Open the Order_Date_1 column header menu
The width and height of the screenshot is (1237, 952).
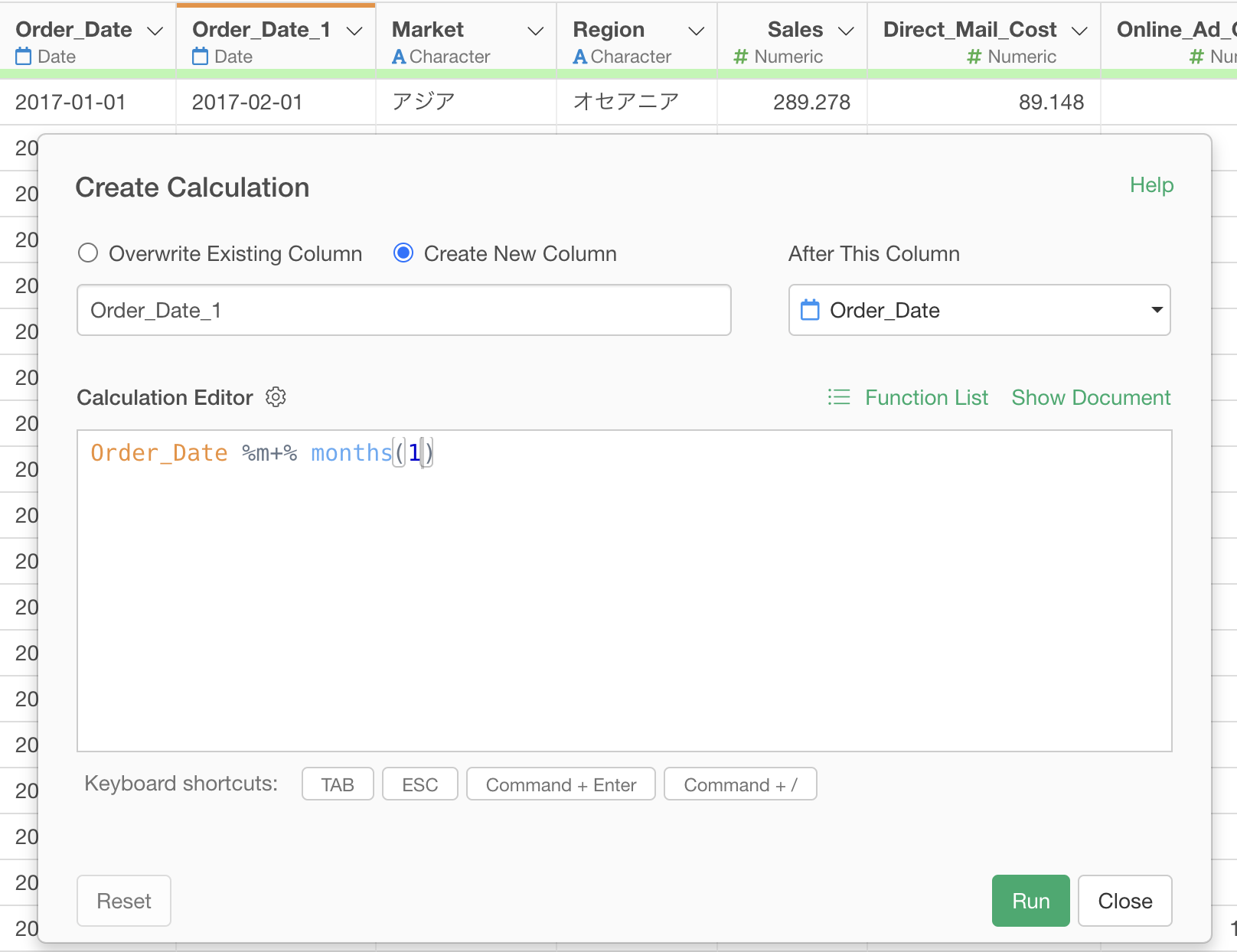354,31
